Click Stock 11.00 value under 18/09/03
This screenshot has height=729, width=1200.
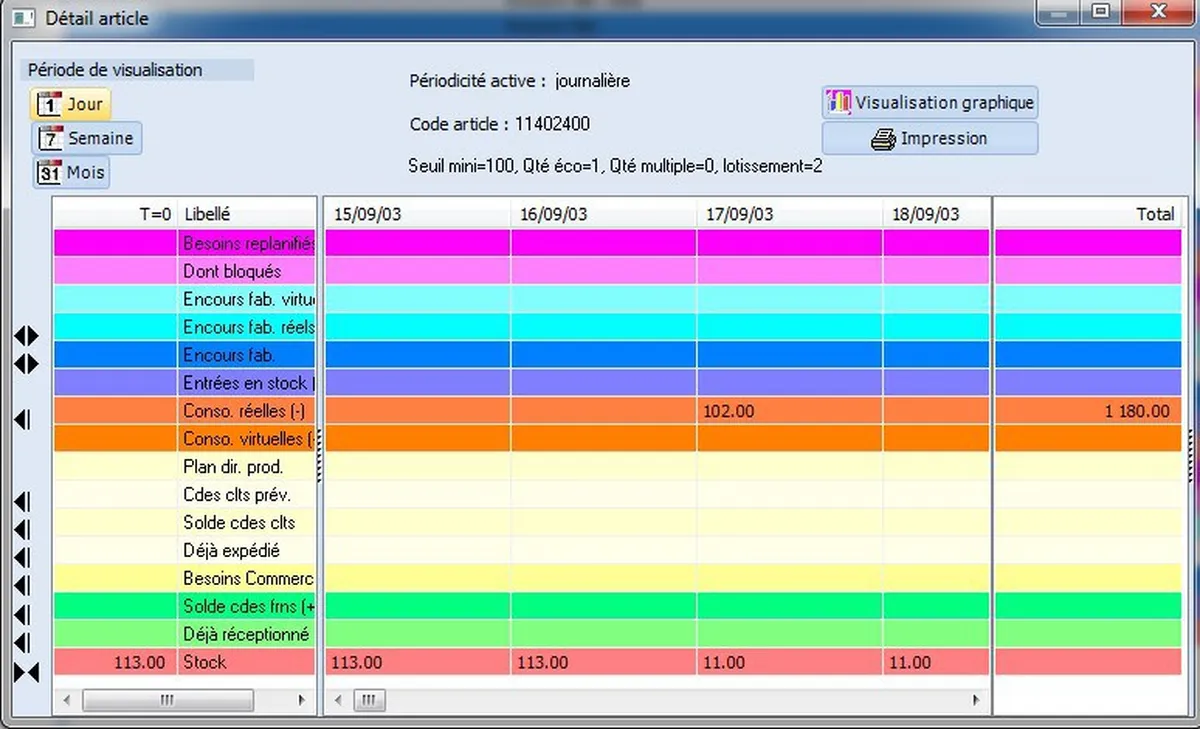pos(910,662)
